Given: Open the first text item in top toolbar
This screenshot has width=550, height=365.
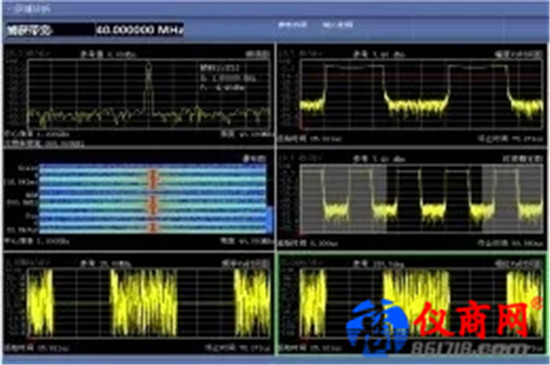Looking at the screenshot, I should (x=292, y=25).
